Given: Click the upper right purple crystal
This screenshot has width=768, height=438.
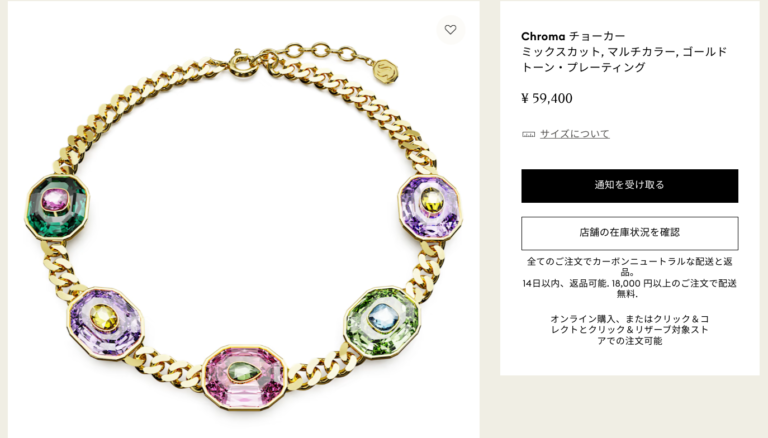Looking at the screenshot, I should point(430,206).
